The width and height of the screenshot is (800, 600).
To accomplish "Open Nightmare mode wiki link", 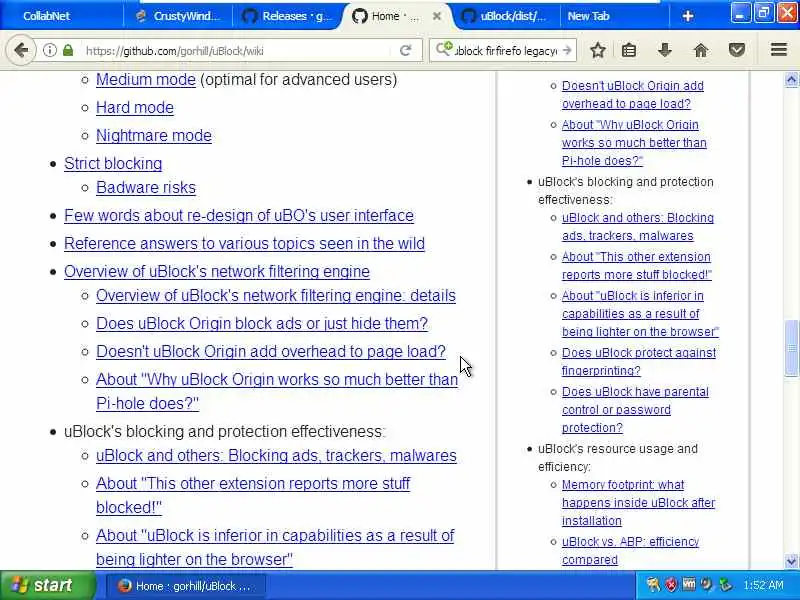I will pos(154,136).
